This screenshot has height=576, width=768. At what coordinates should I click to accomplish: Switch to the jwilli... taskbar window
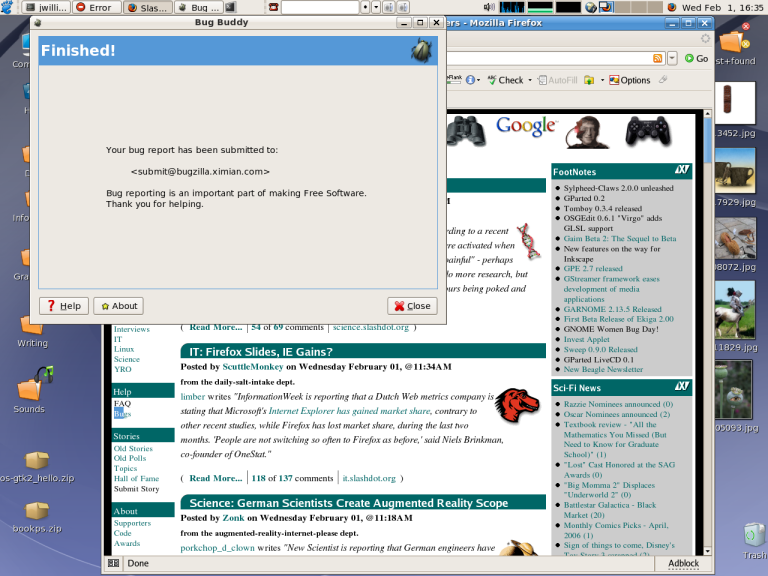pyautogui.click(x=47, y=7)
